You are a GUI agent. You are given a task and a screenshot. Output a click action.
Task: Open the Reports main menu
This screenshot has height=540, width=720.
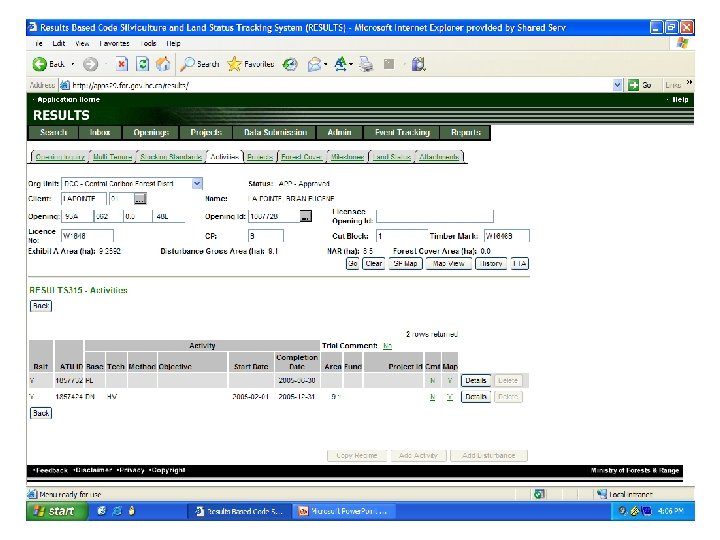pos(466,132)
